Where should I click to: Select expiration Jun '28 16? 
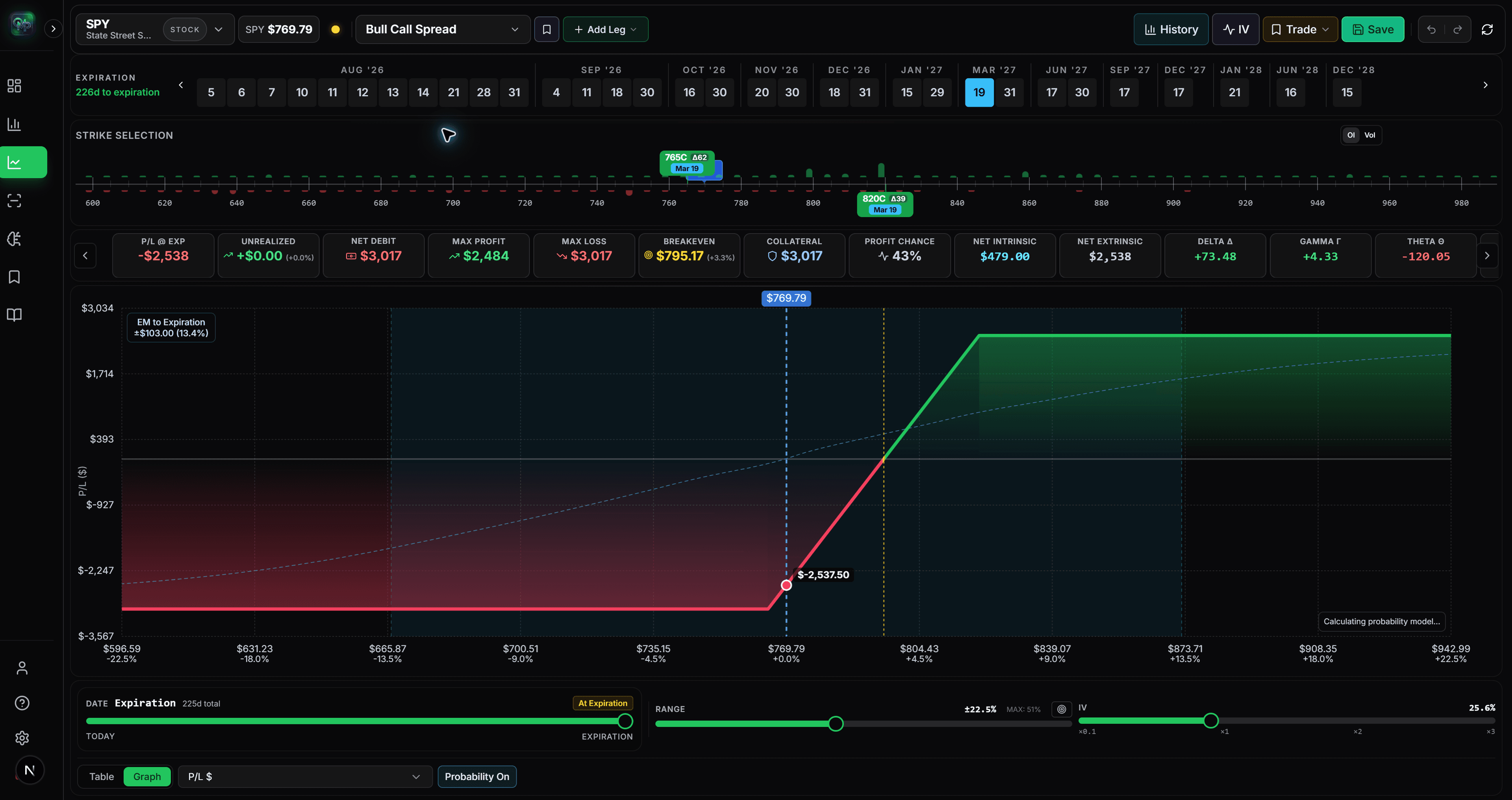pos(1291,92)
